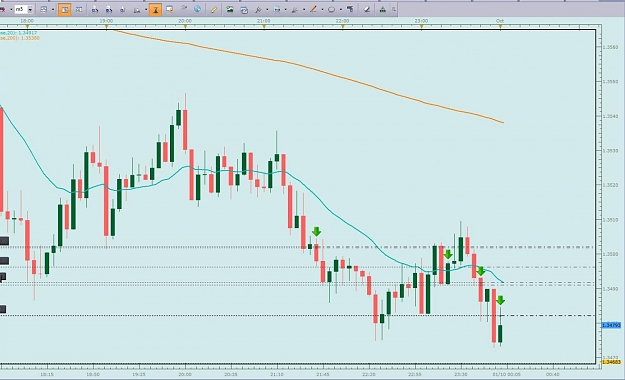The height and width of the screenshot is (380, 625).
Task: Click the gray icon left of the globe
Action: [x=184, y=9]
